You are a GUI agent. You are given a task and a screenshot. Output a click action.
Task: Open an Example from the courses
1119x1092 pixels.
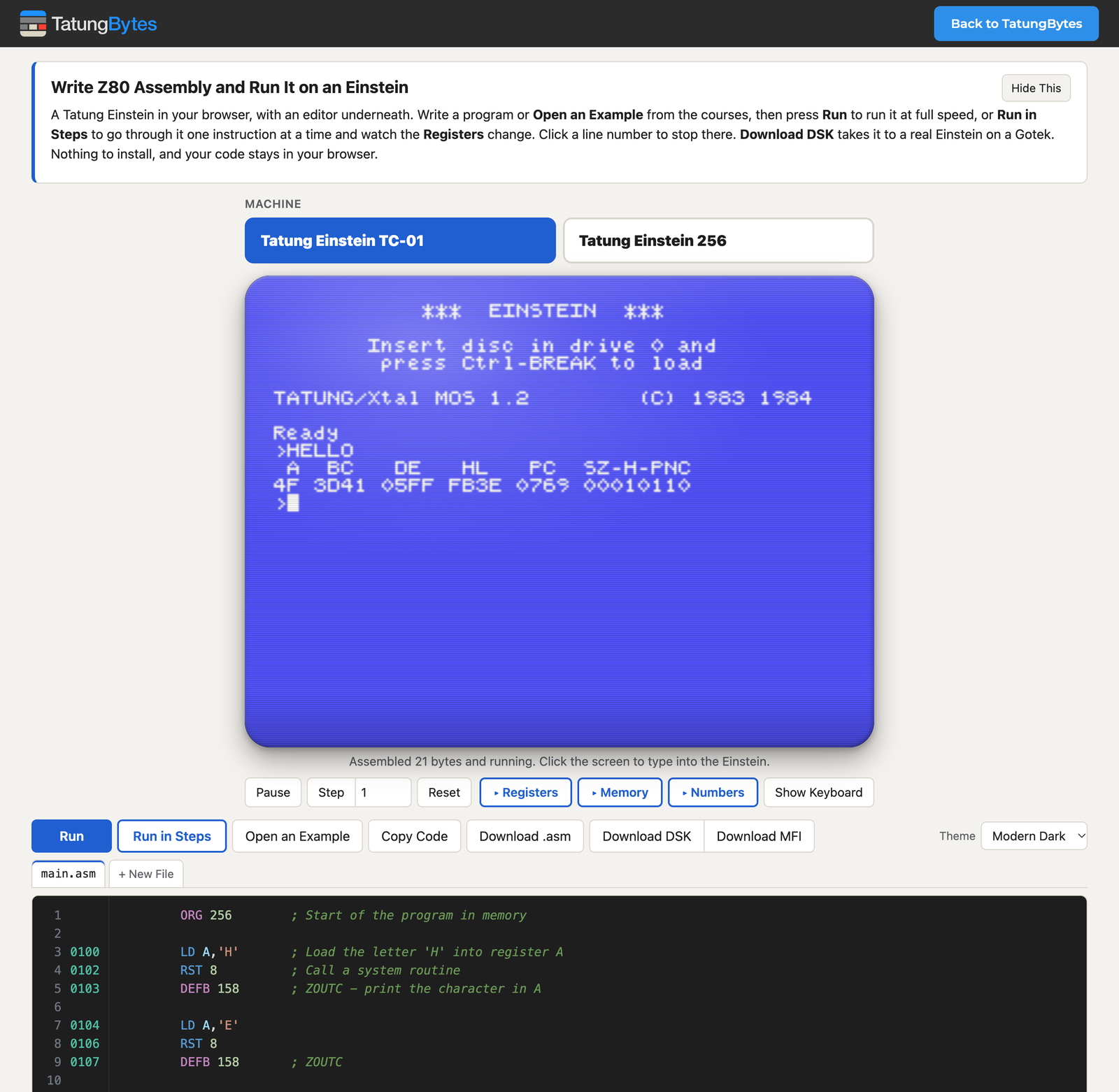point(297,836)
